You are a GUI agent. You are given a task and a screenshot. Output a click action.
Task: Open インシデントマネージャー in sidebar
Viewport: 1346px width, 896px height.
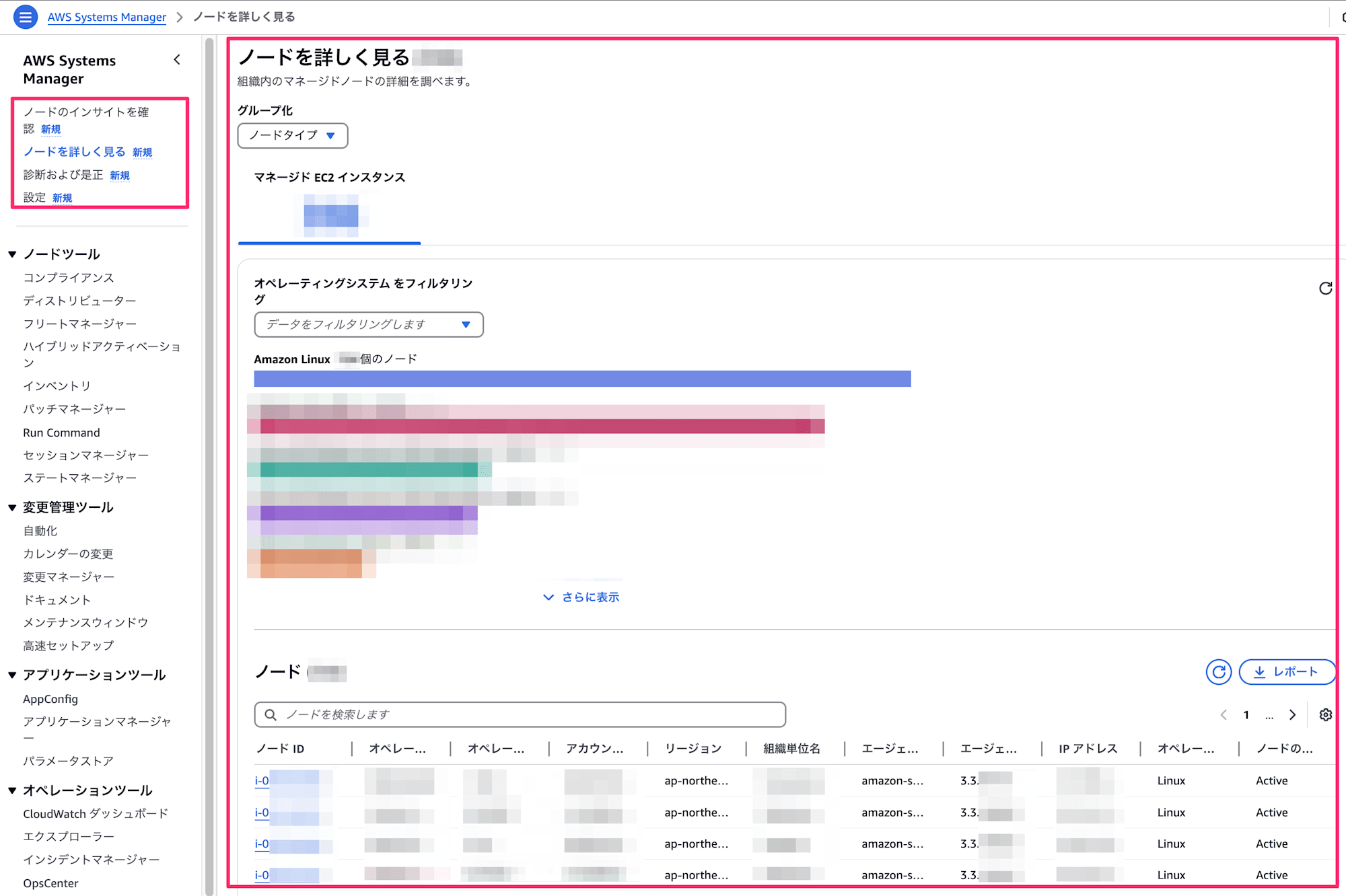(x=91, y=860)
